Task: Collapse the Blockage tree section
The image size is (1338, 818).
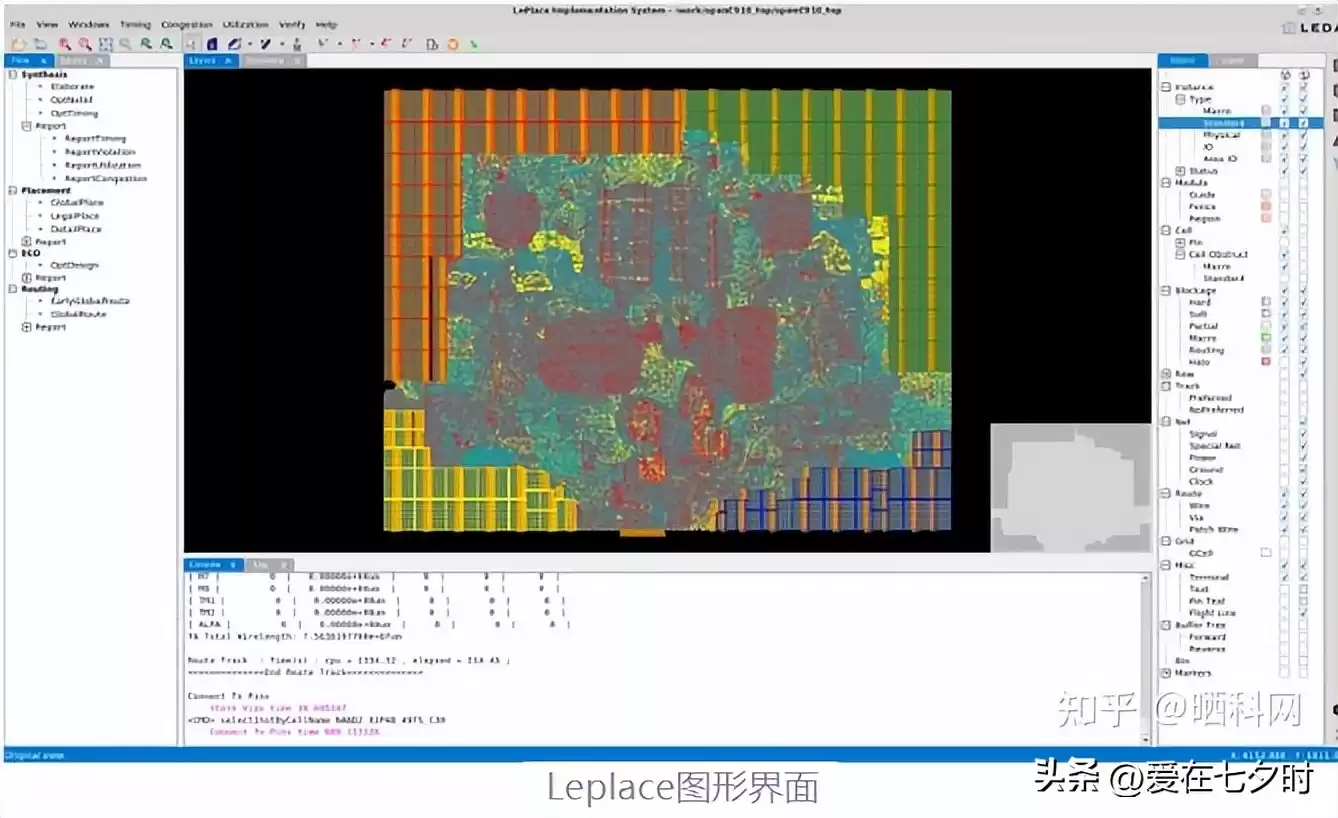Action: click(x=1166, y=290)
